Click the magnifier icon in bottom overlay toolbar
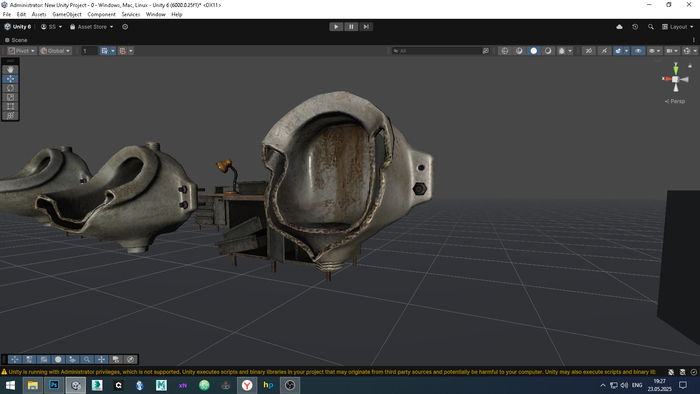700x394 pixels. (x=87, y=359)
